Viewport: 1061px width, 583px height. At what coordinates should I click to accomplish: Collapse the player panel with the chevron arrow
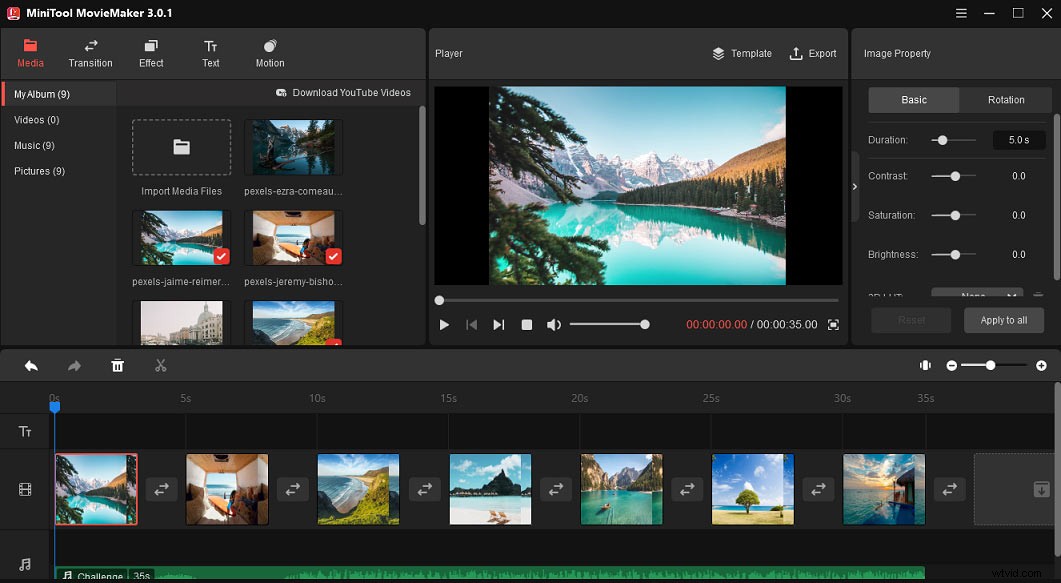(854, 186)
